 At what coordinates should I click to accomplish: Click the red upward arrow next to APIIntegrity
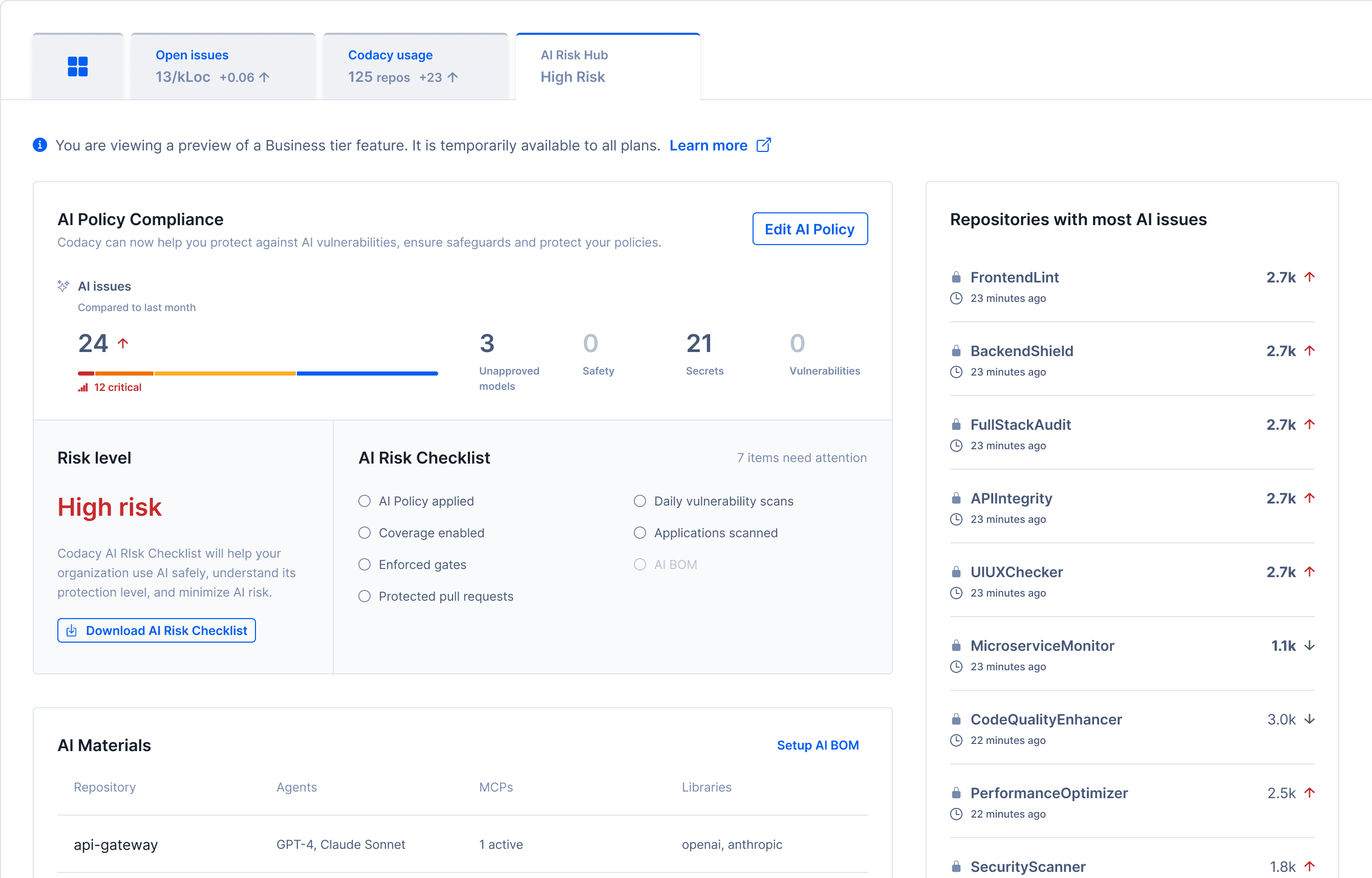click(x=1310, y=498)
